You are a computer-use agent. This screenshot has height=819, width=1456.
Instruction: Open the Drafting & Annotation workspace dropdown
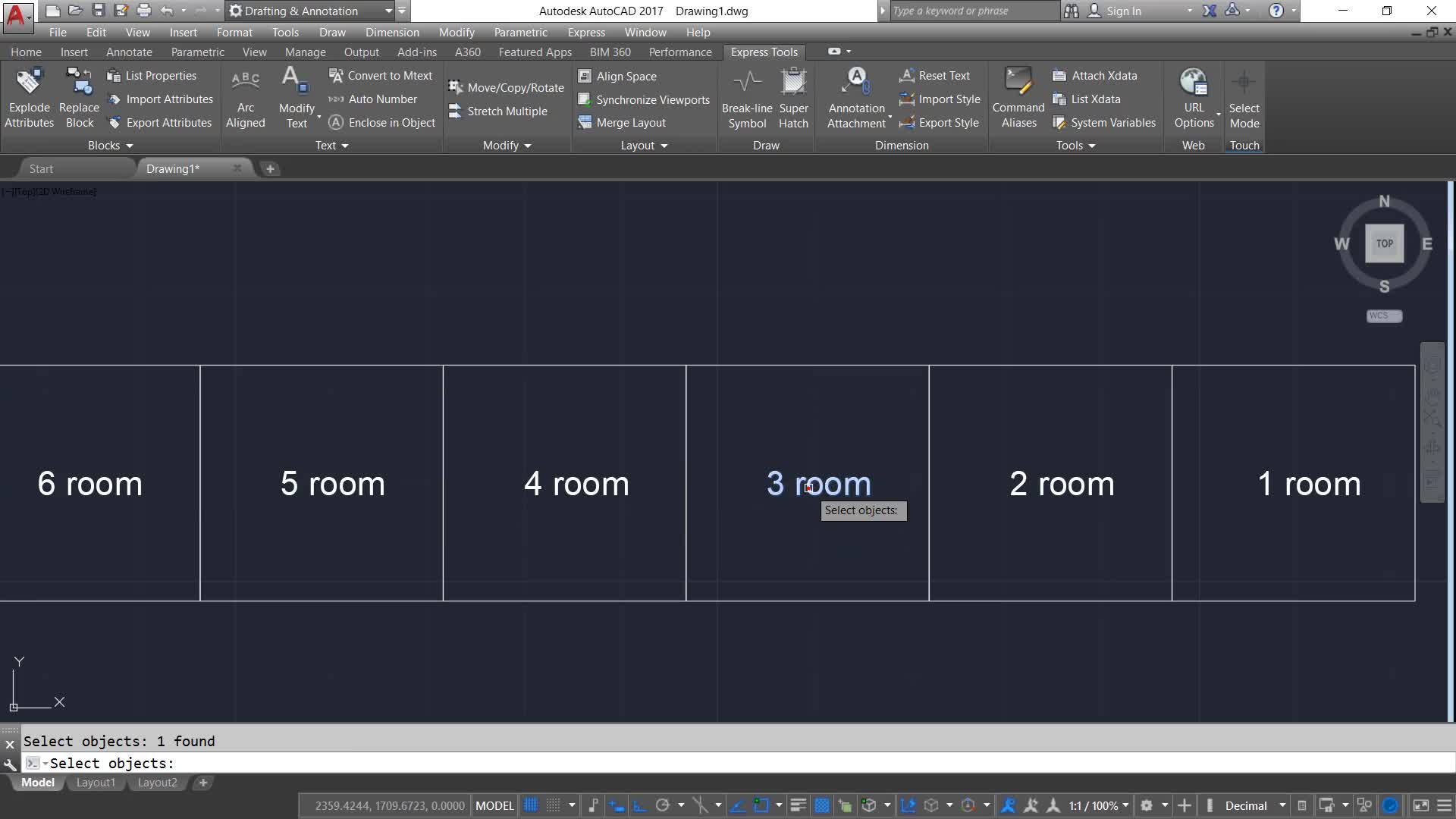point(388,11)
